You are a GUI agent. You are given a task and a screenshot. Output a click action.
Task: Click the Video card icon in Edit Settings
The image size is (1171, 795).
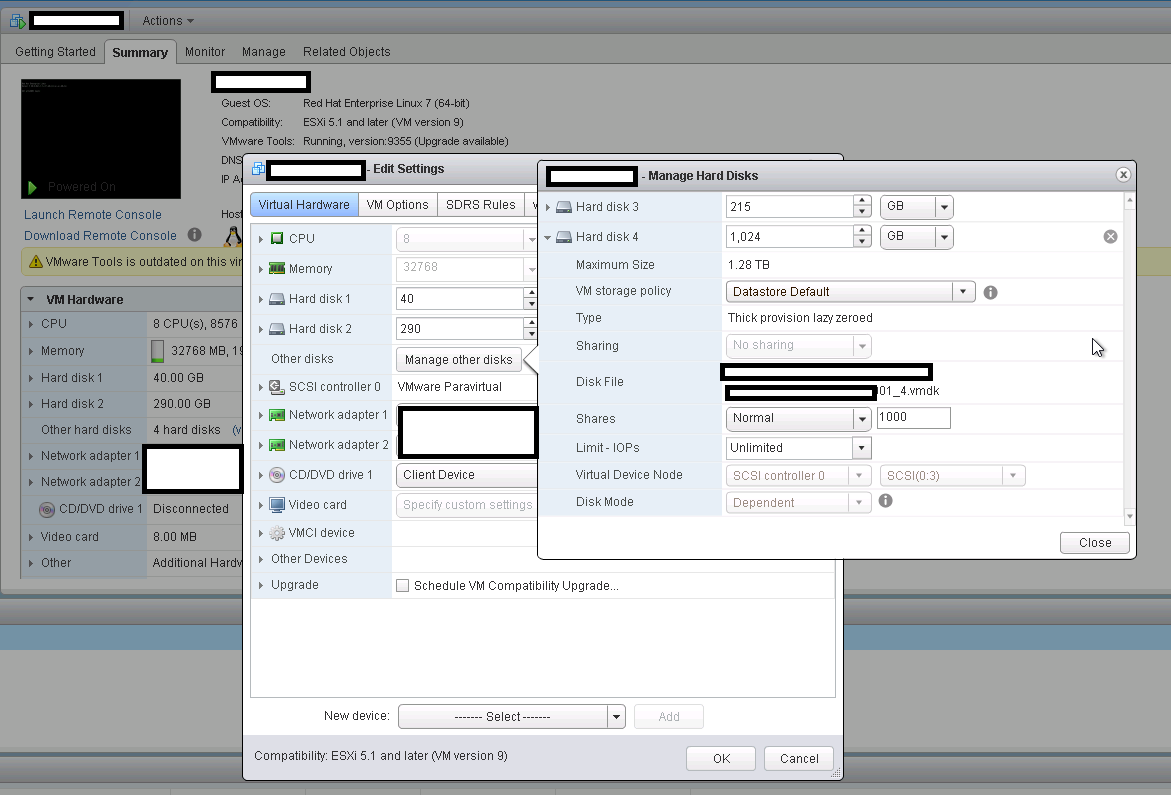coord(277,505)
